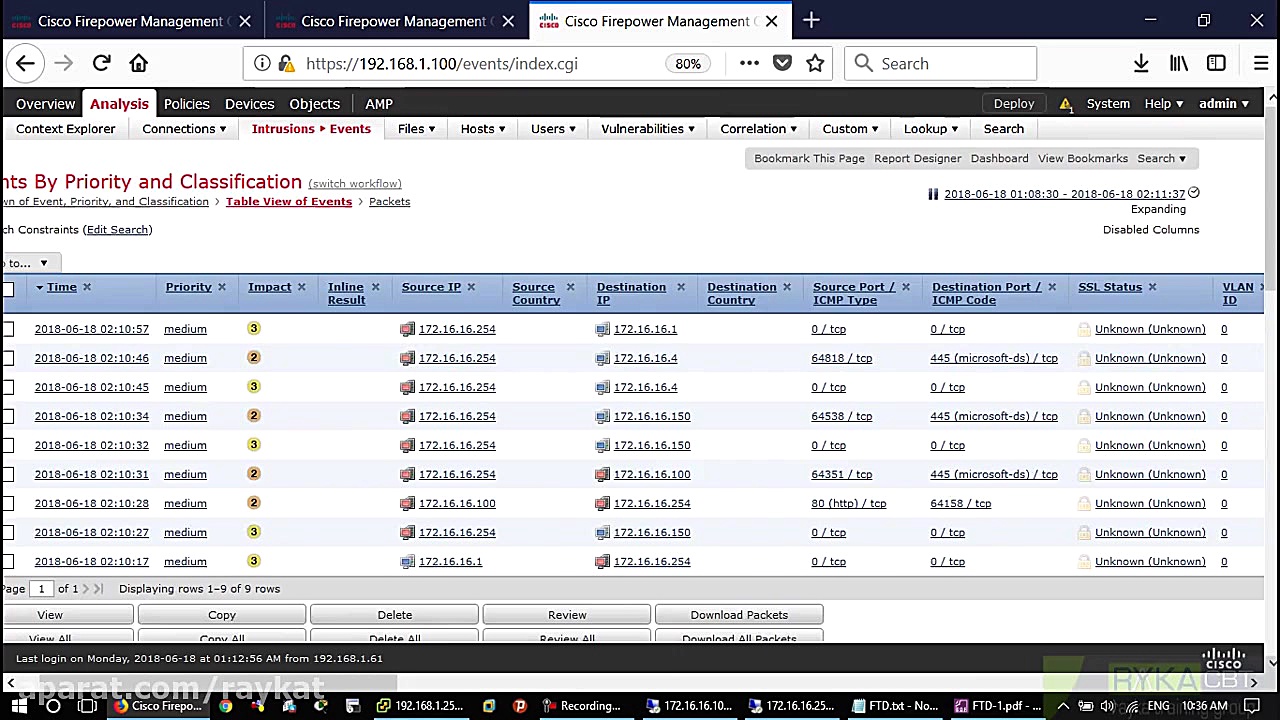Remove the Source Country column
The width and height of the screenshot is (1280, 720).
tap(570, 287)
